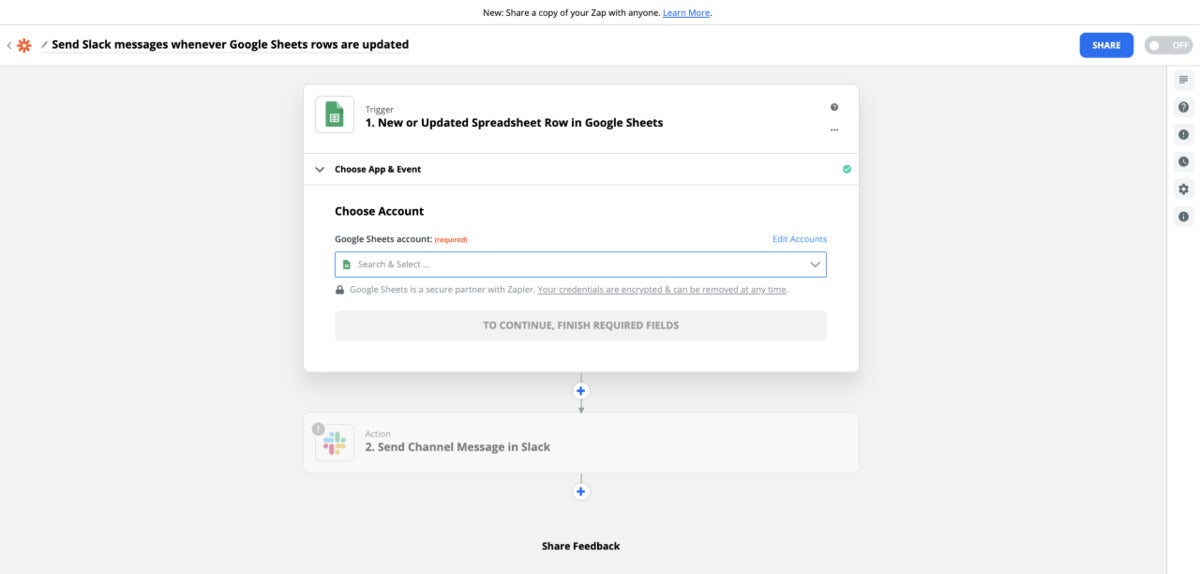Click the Zap title text
Screen dimensions: 1200x574
tap(230, 45)
